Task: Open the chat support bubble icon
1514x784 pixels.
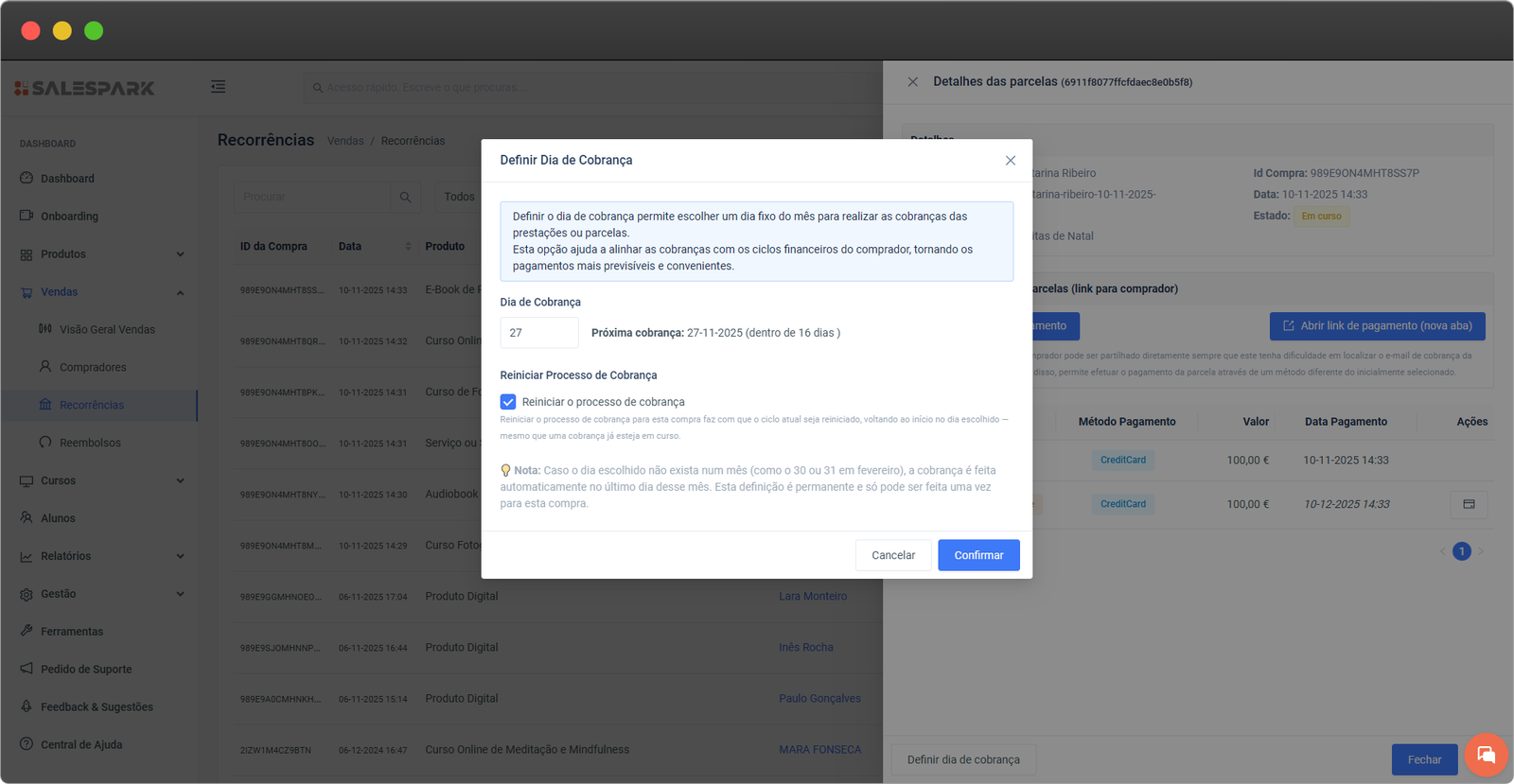Action: (x=1485, y=755)
